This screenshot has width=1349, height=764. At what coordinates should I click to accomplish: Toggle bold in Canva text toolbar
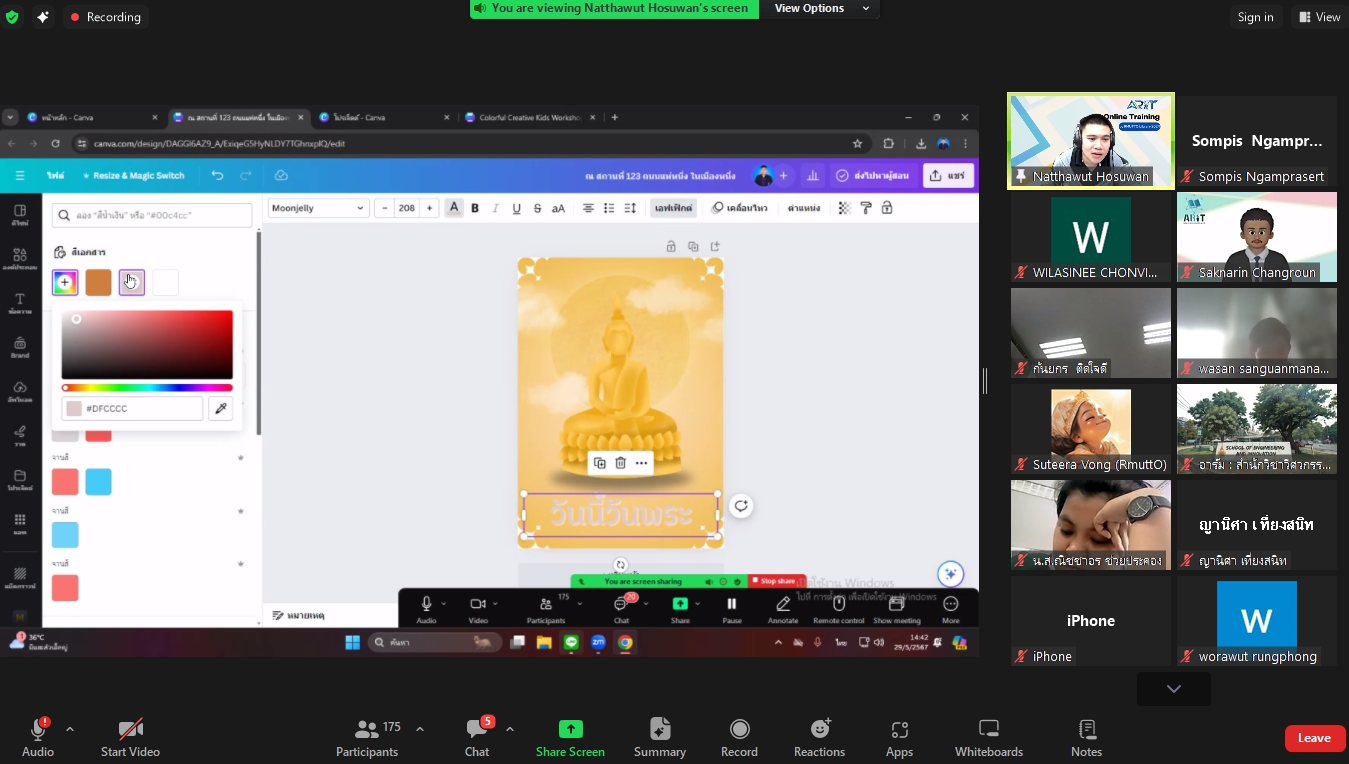(x=475, y=208)
